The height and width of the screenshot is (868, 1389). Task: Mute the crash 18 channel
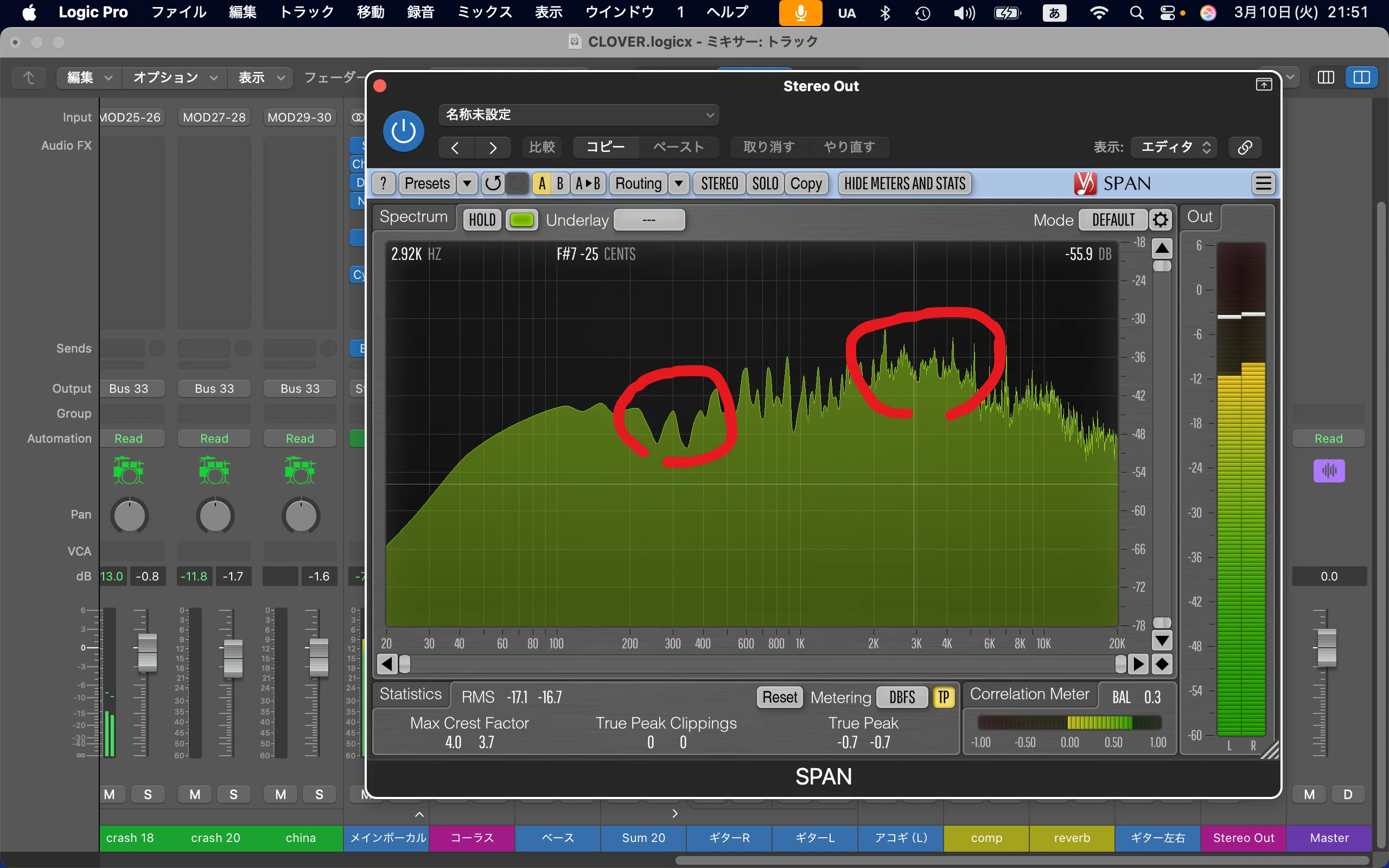(110, 795)
